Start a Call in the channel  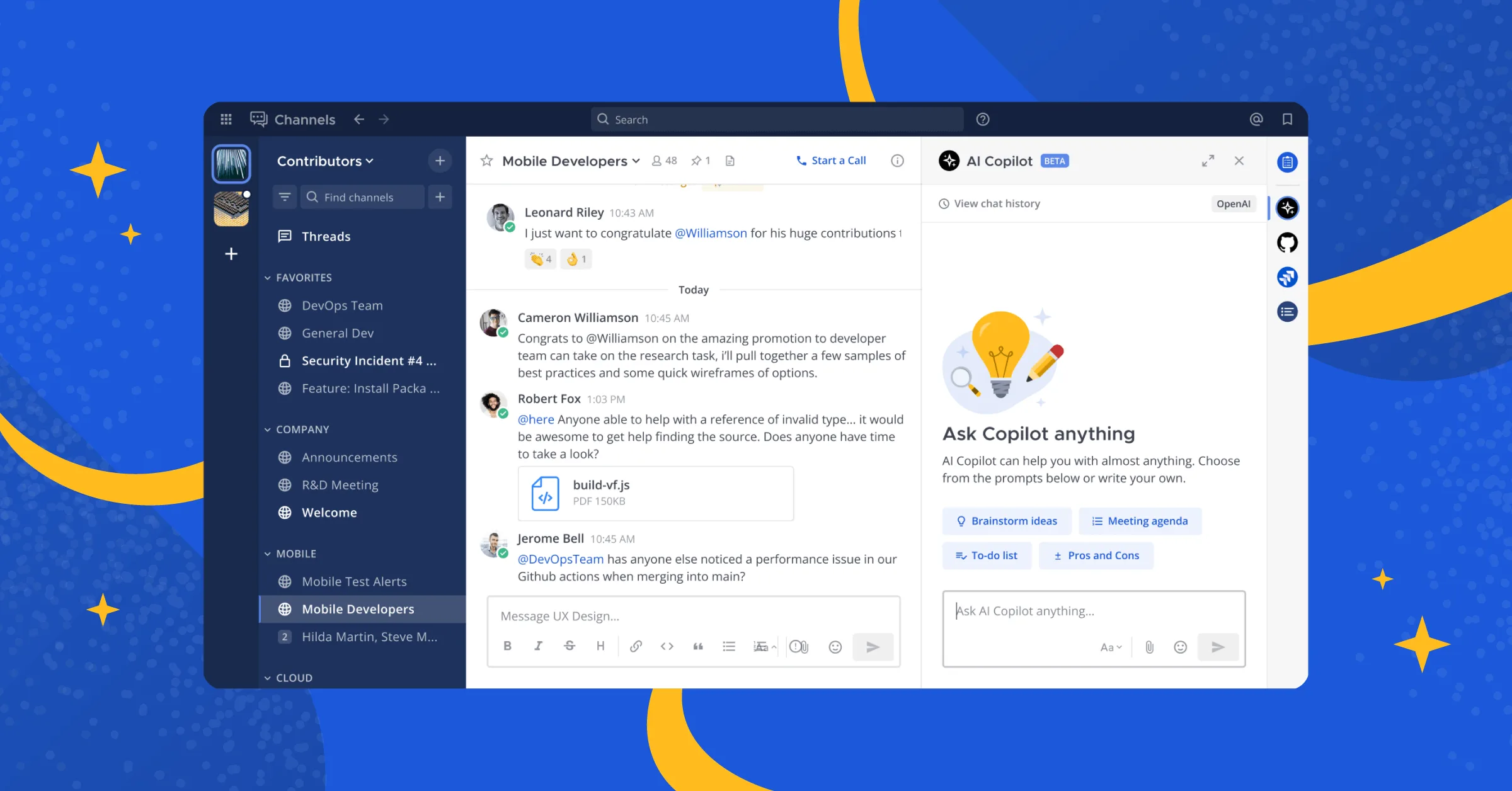[831, 161]
